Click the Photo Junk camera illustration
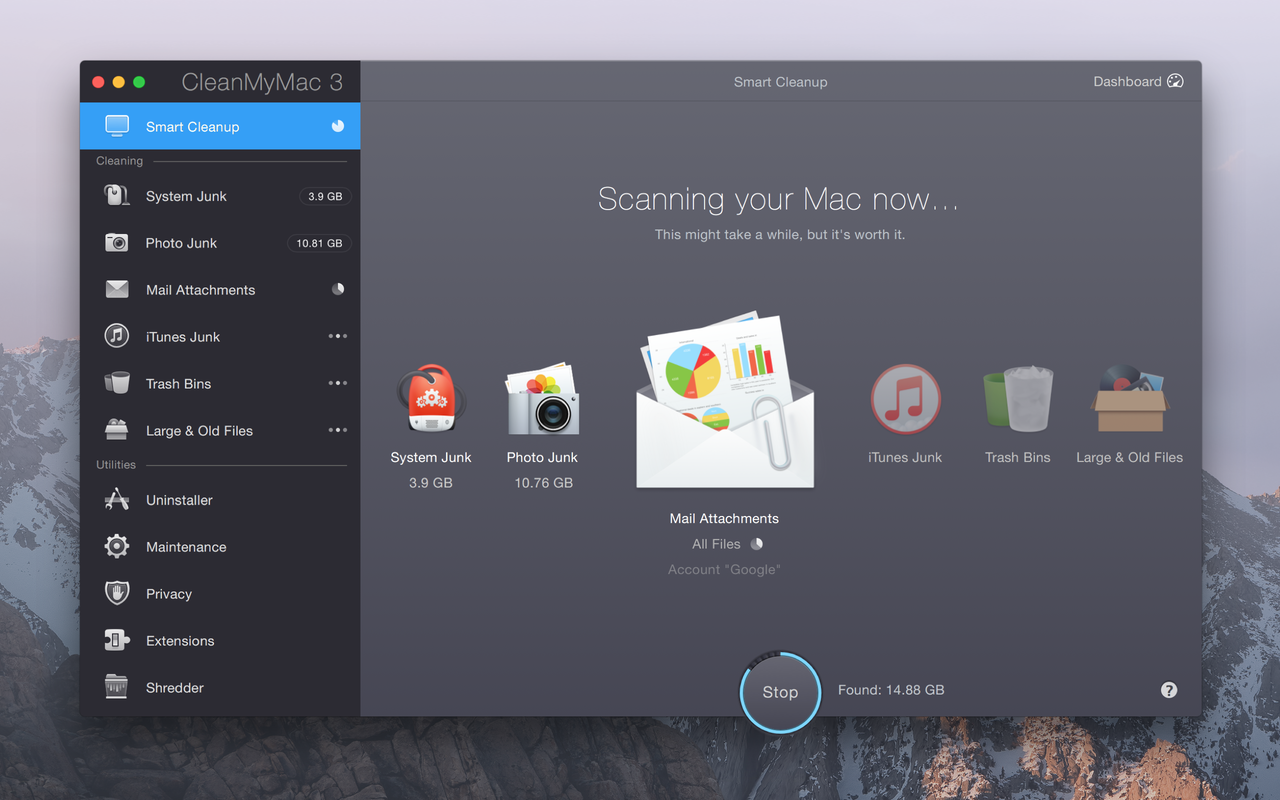The width and height of the screenshot is (1280, 800). click(542, 400)
